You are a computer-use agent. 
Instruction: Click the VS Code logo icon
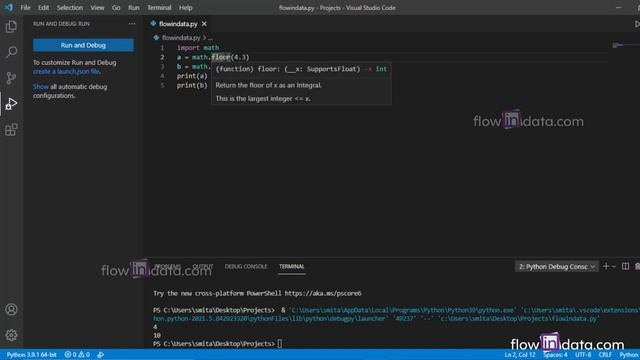9,7
